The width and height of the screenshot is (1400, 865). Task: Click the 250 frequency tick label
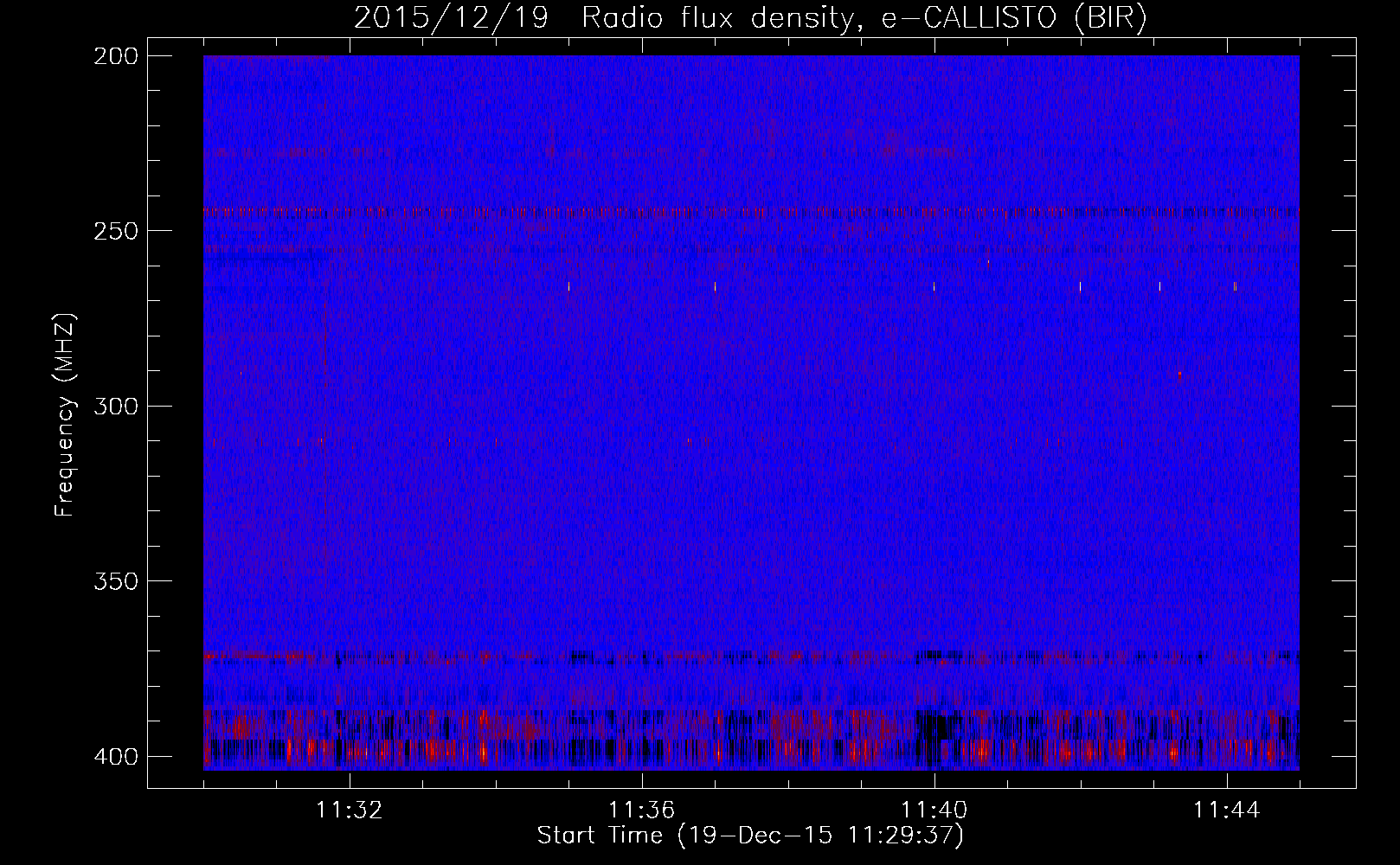tap(115, 231)
